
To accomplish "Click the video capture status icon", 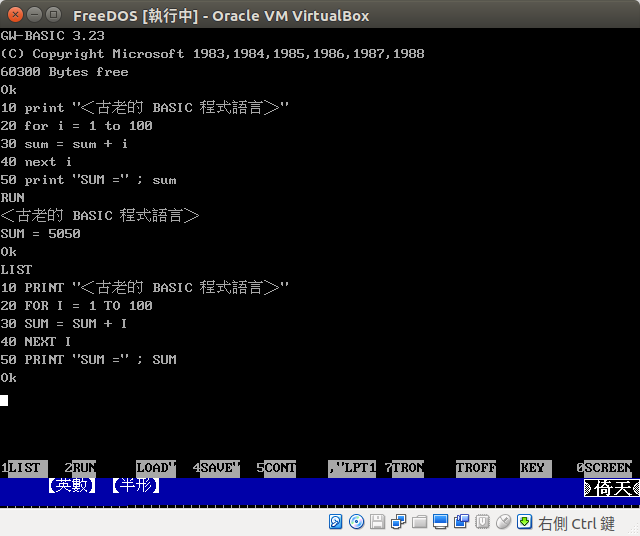I will [x=462, y=522].
